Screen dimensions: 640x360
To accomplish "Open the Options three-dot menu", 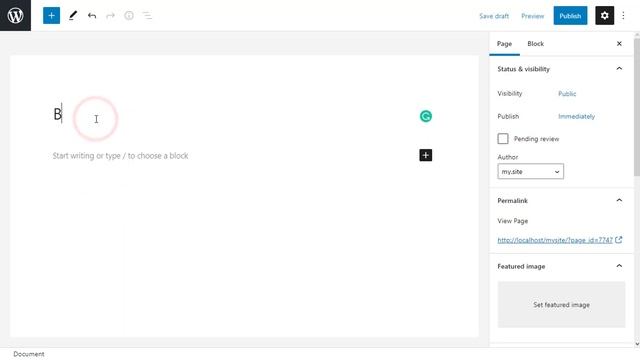I will coord(623,16).
